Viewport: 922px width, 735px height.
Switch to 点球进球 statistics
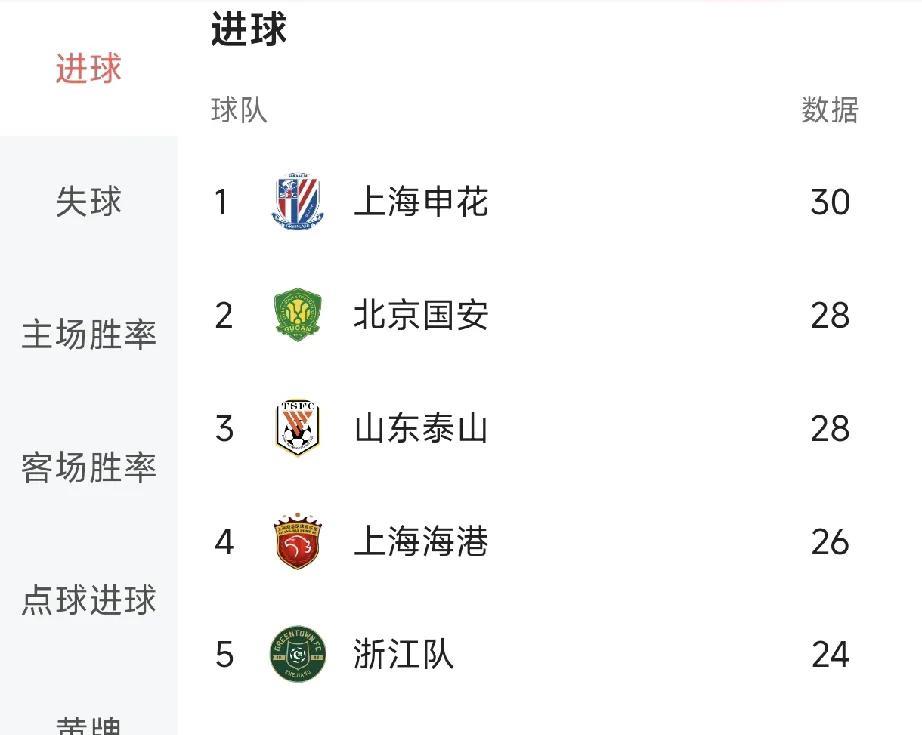pos(89,600)
